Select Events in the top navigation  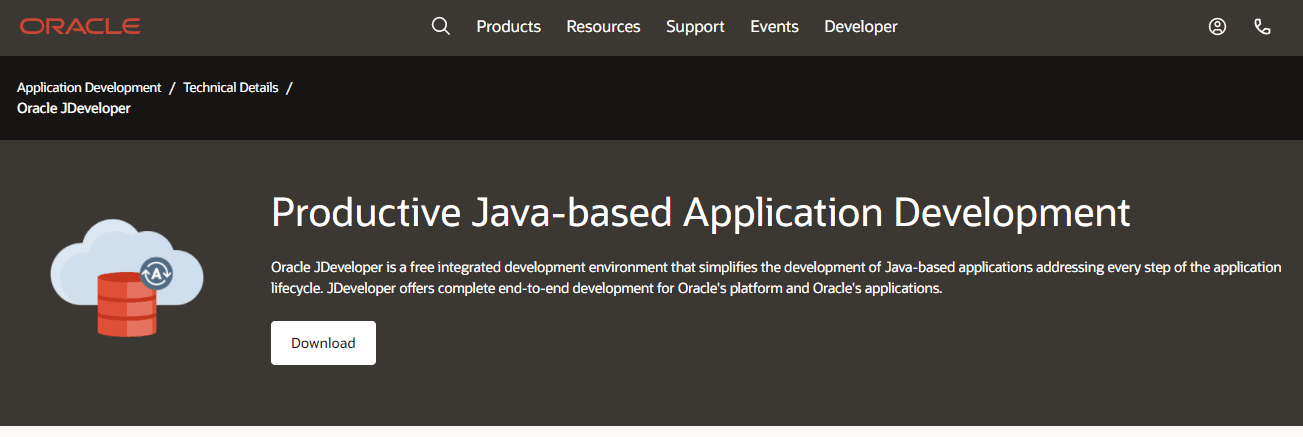click(774, 27)
